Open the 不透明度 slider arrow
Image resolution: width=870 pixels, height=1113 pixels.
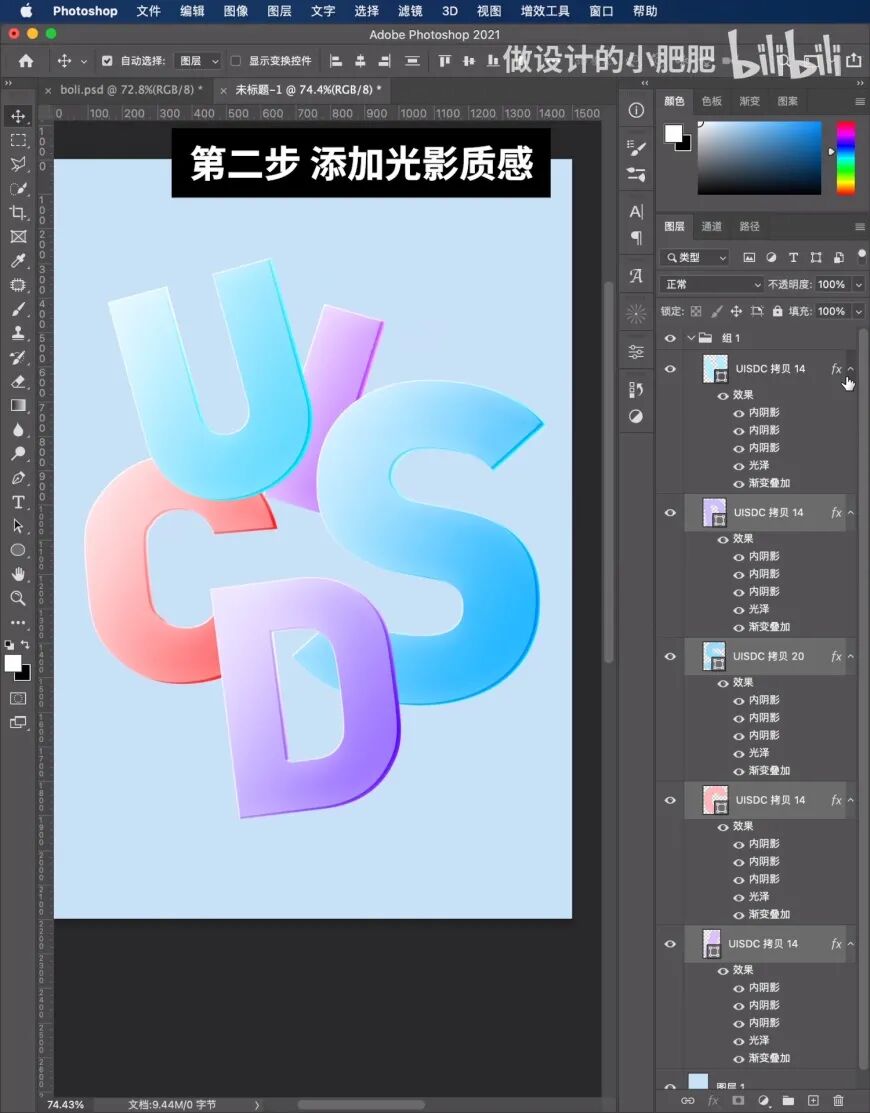click(x=859, y=285)
